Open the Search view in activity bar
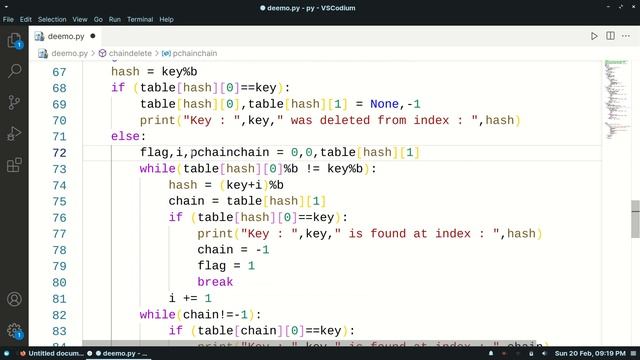 pos(14,71)
